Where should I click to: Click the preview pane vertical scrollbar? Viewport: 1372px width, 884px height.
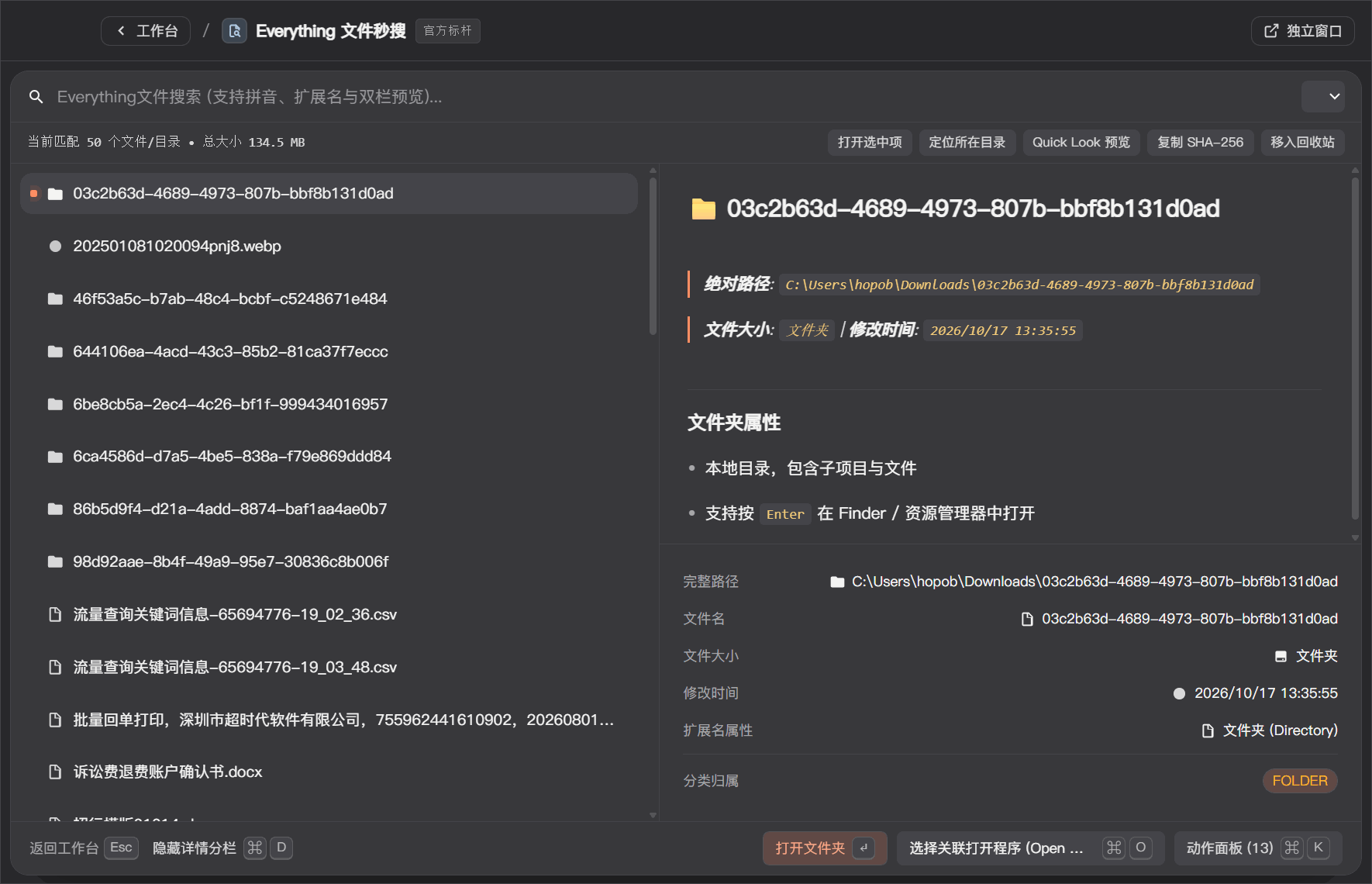1355,349
